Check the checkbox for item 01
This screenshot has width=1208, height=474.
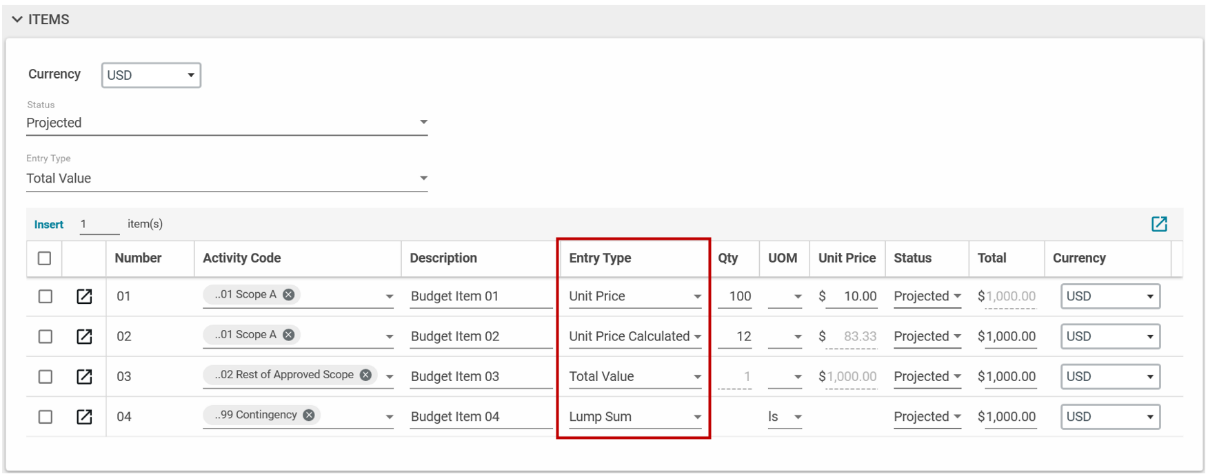coord(45,297)
